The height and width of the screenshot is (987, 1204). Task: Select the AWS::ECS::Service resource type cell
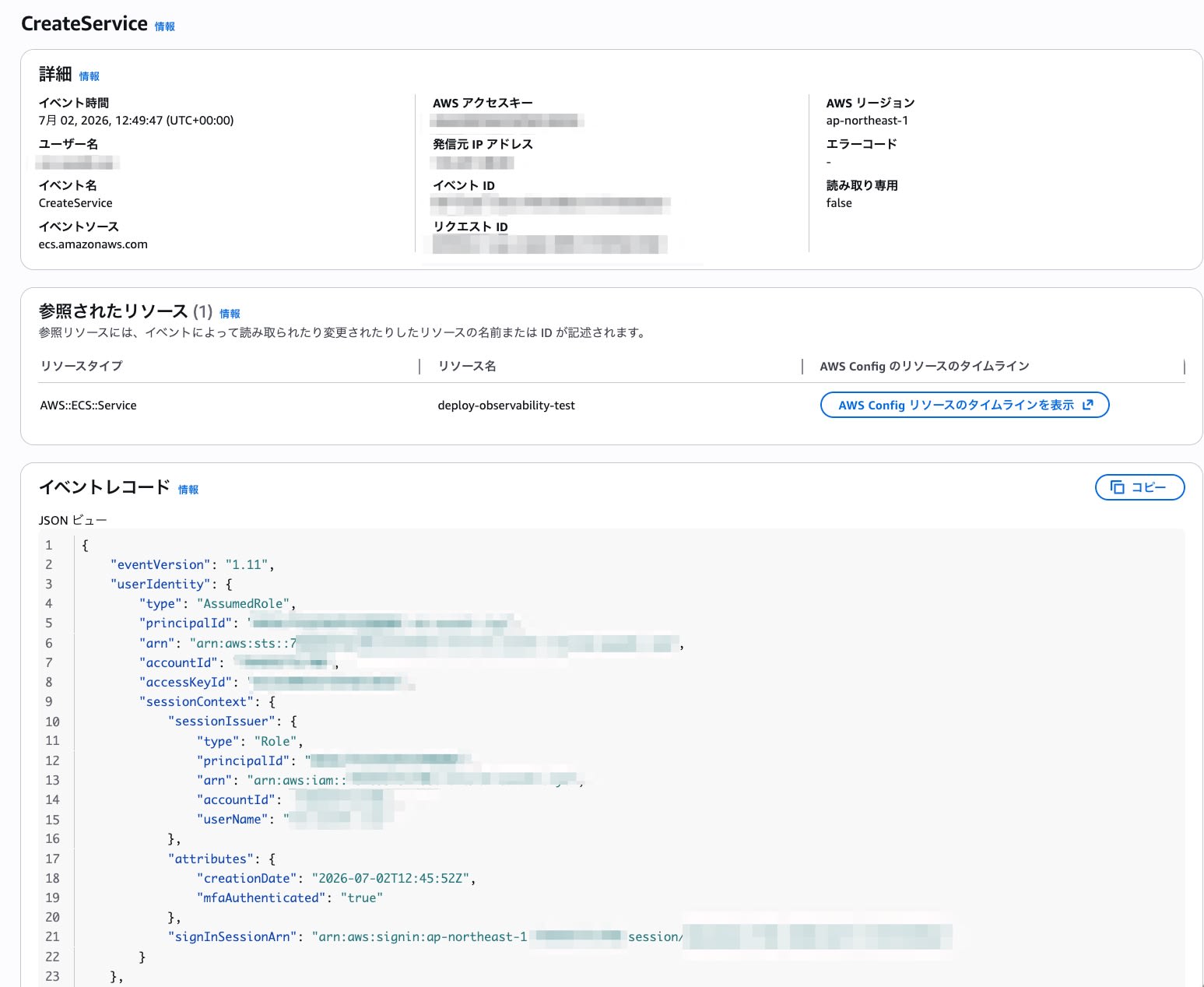[88, 406]
